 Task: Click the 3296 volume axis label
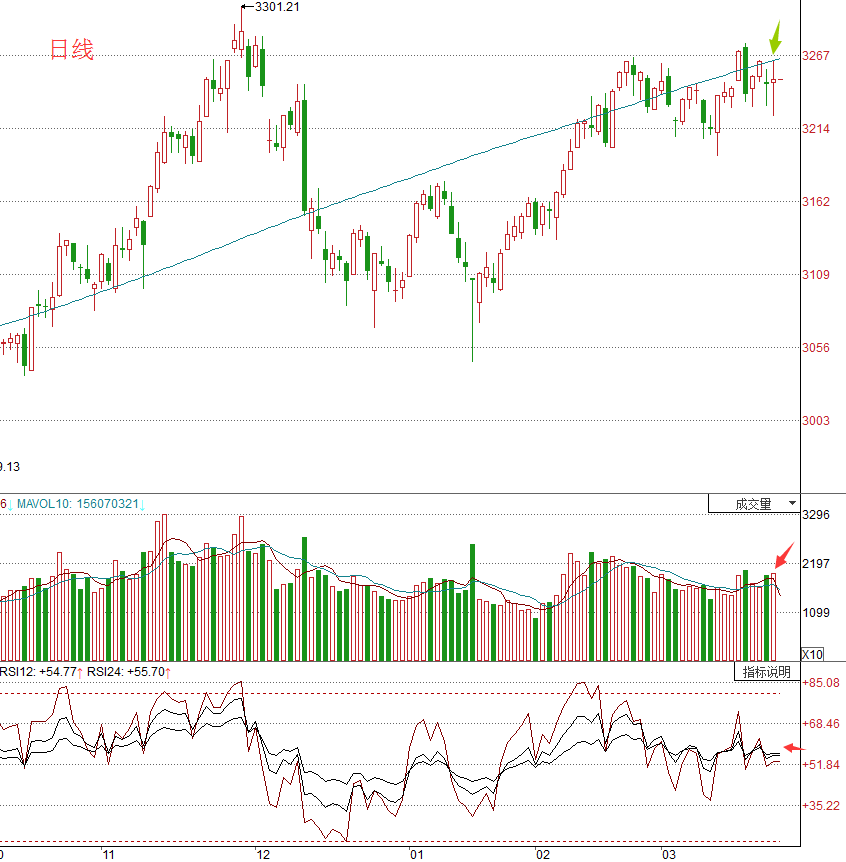point(816,515)
